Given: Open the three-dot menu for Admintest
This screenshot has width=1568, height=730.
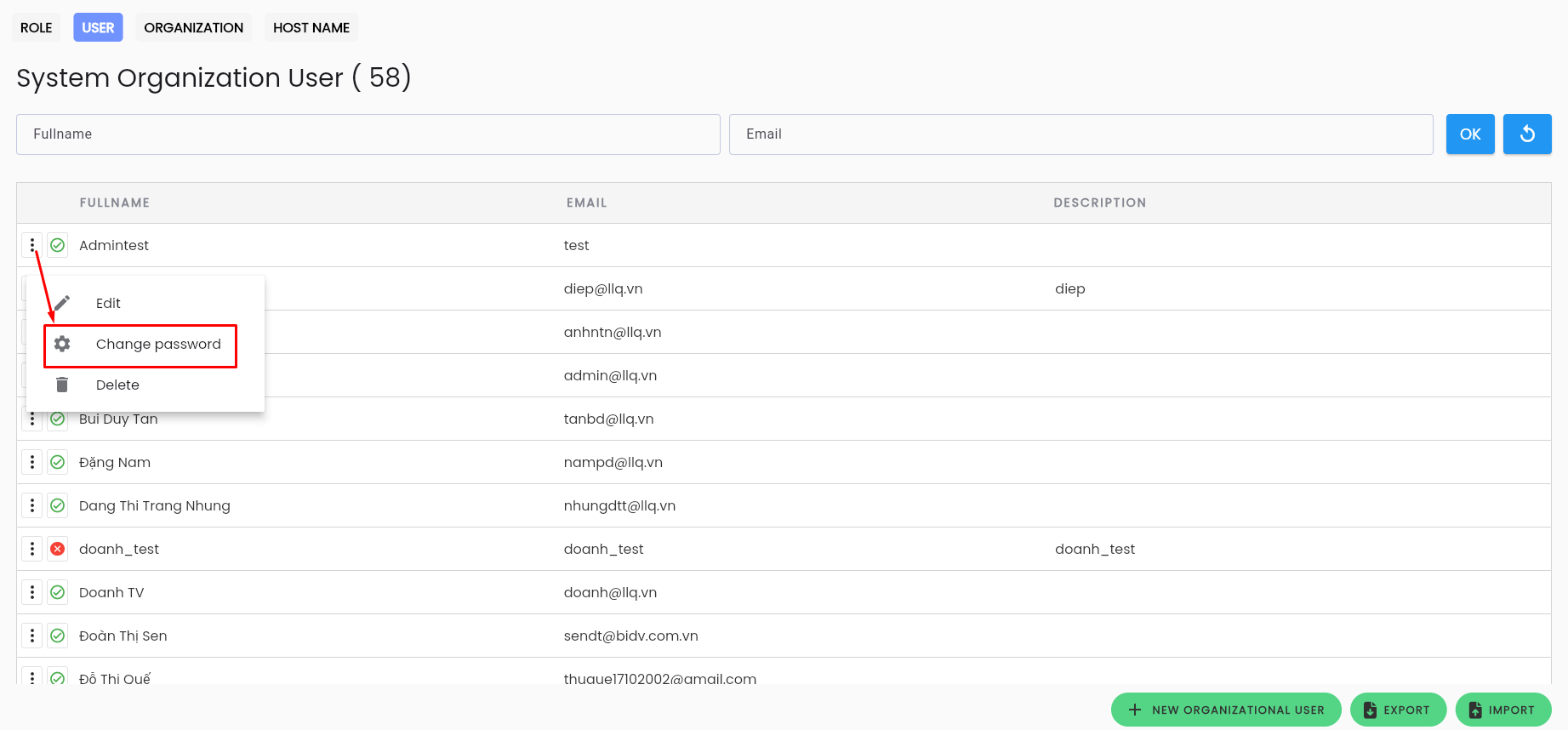Looking at the screenshot, I should pos(32,245).
